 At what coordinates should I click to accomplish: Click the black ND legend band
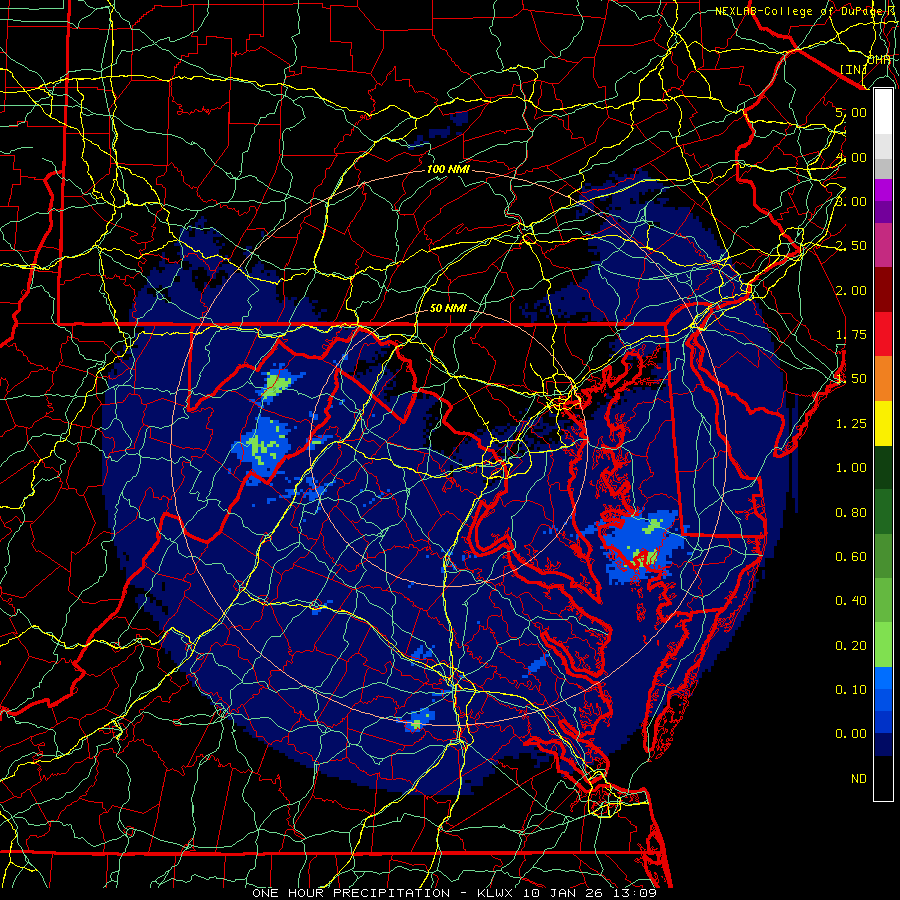coord(883,778)
